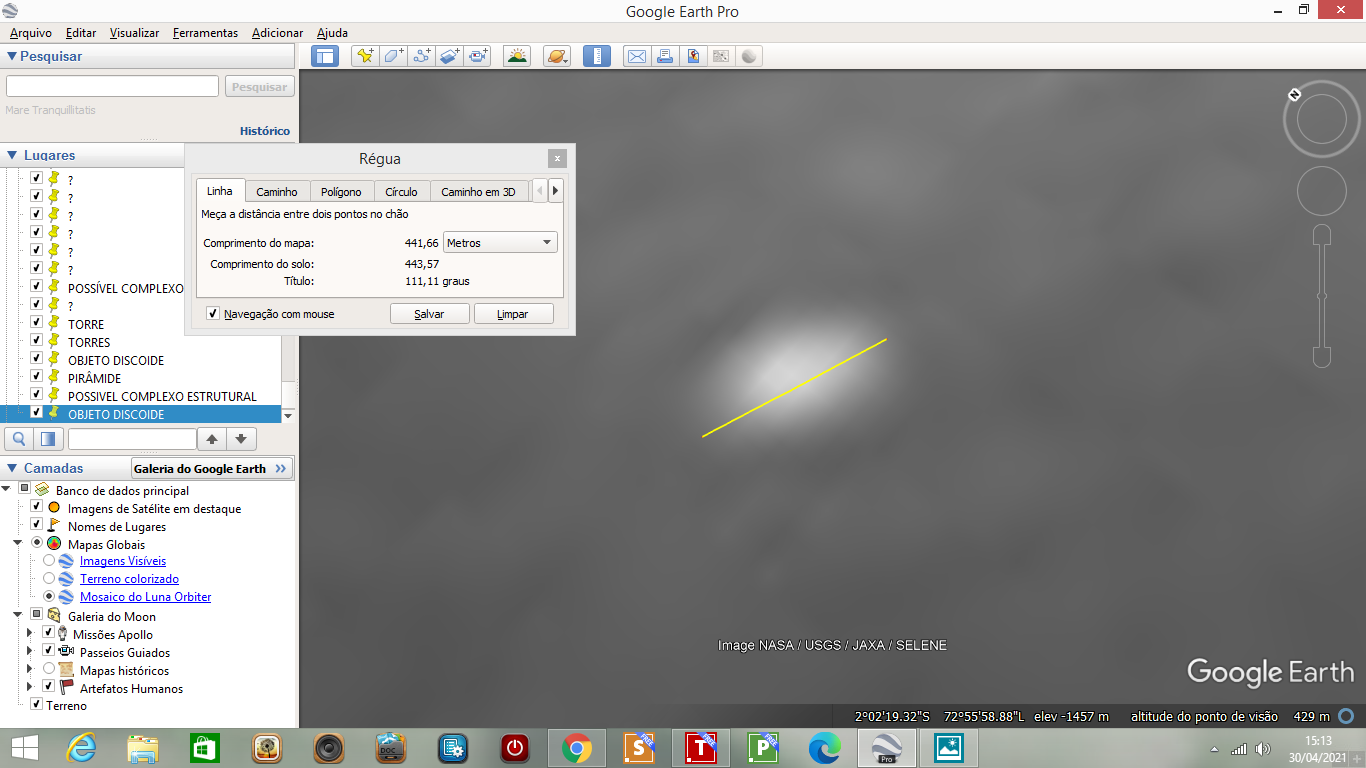This screenshot has height=768, width=1366.
Task: Switch to the Círculo ruler tab
Action: pos(401,191)
